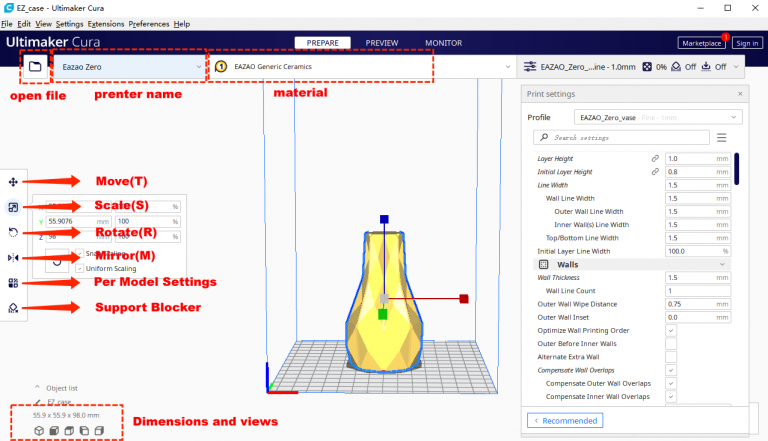Viewport: 768px width, 441px height.
Task: Click the pencil icon beside EZ_case
Action: [x=38, y=402]
